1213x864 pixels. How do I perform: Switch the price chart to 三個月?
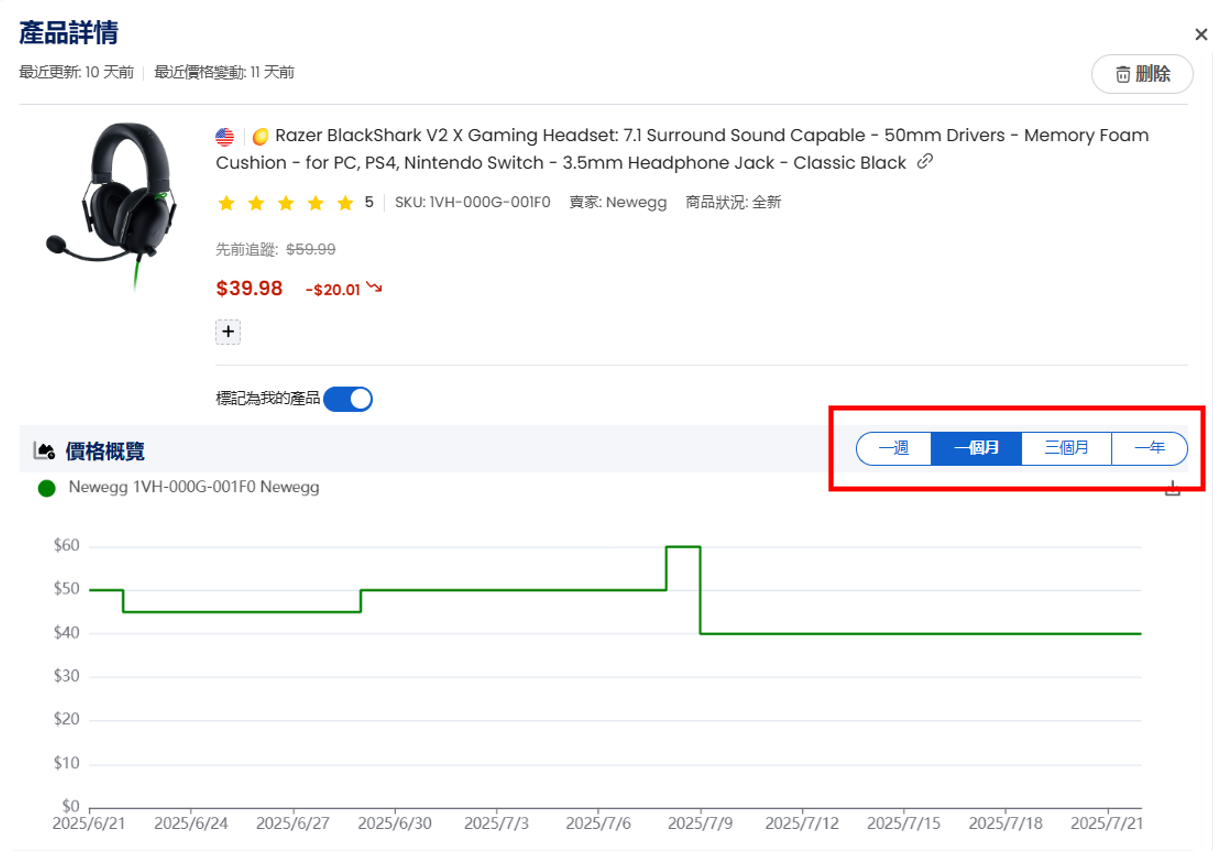1067,449
